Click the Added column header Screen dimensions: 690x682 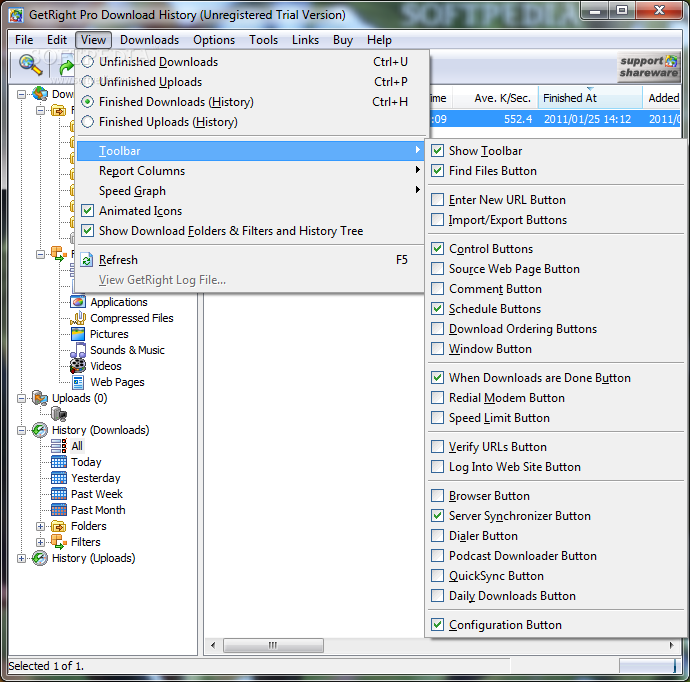click(x=662, y=98)
